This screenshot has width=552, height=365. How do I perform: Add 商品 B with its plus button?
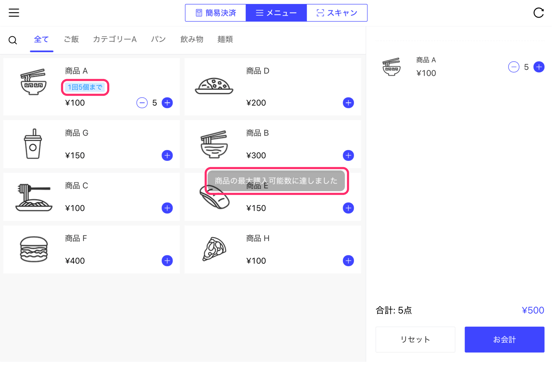(348, 155)
